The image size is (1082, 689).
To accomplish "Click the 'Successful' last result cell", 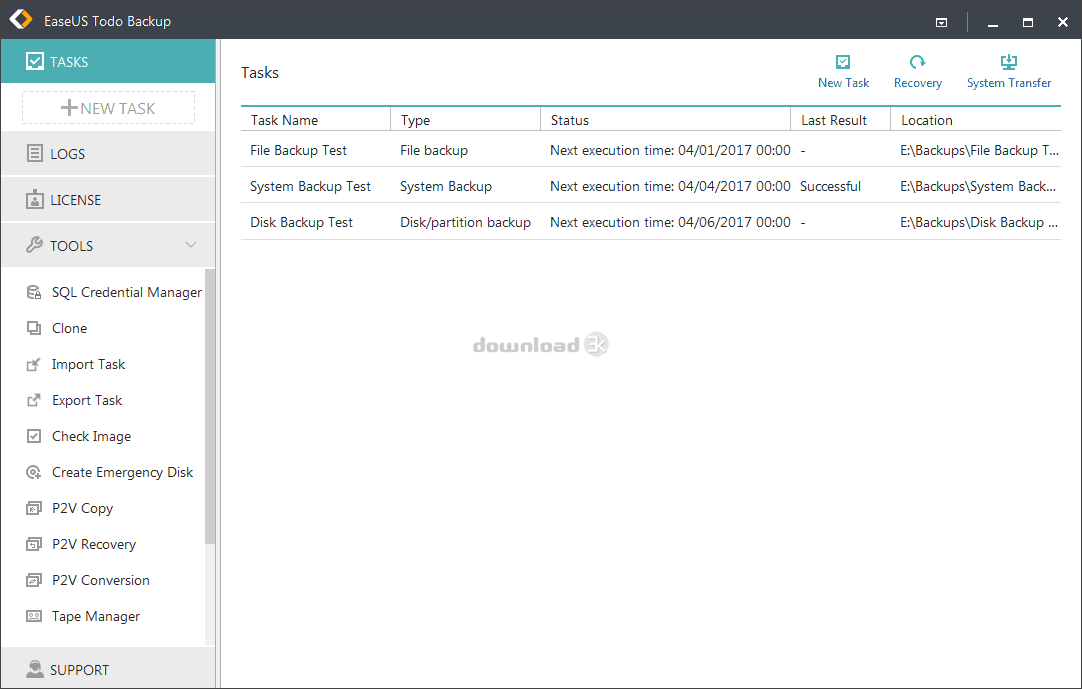I will (830, 186).
